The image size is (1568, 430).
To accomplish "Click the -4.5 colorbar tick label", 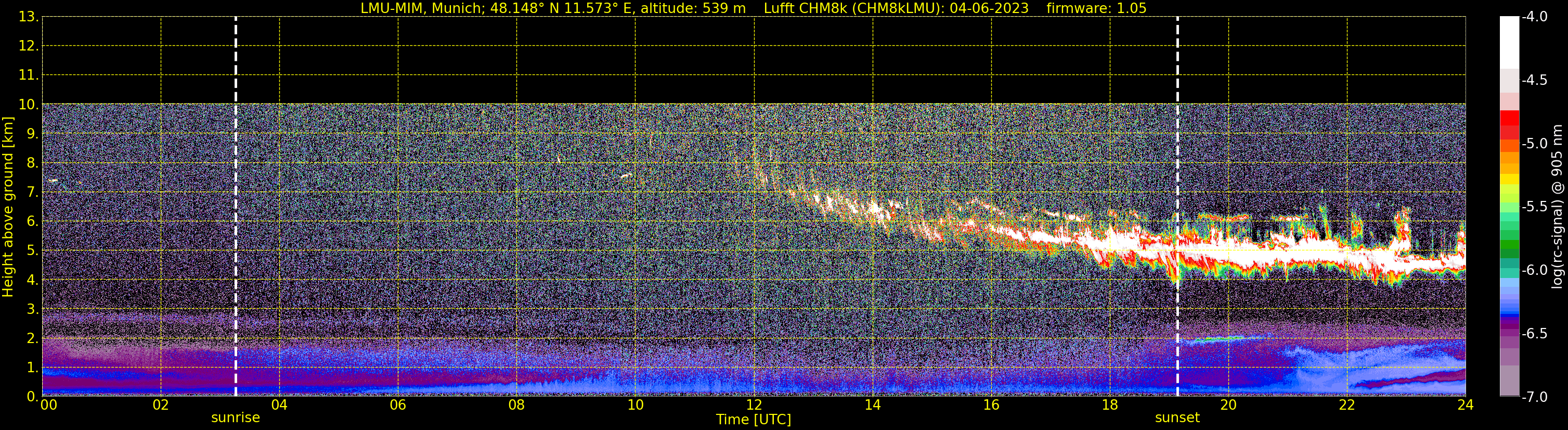I will tap(1534, 80).
